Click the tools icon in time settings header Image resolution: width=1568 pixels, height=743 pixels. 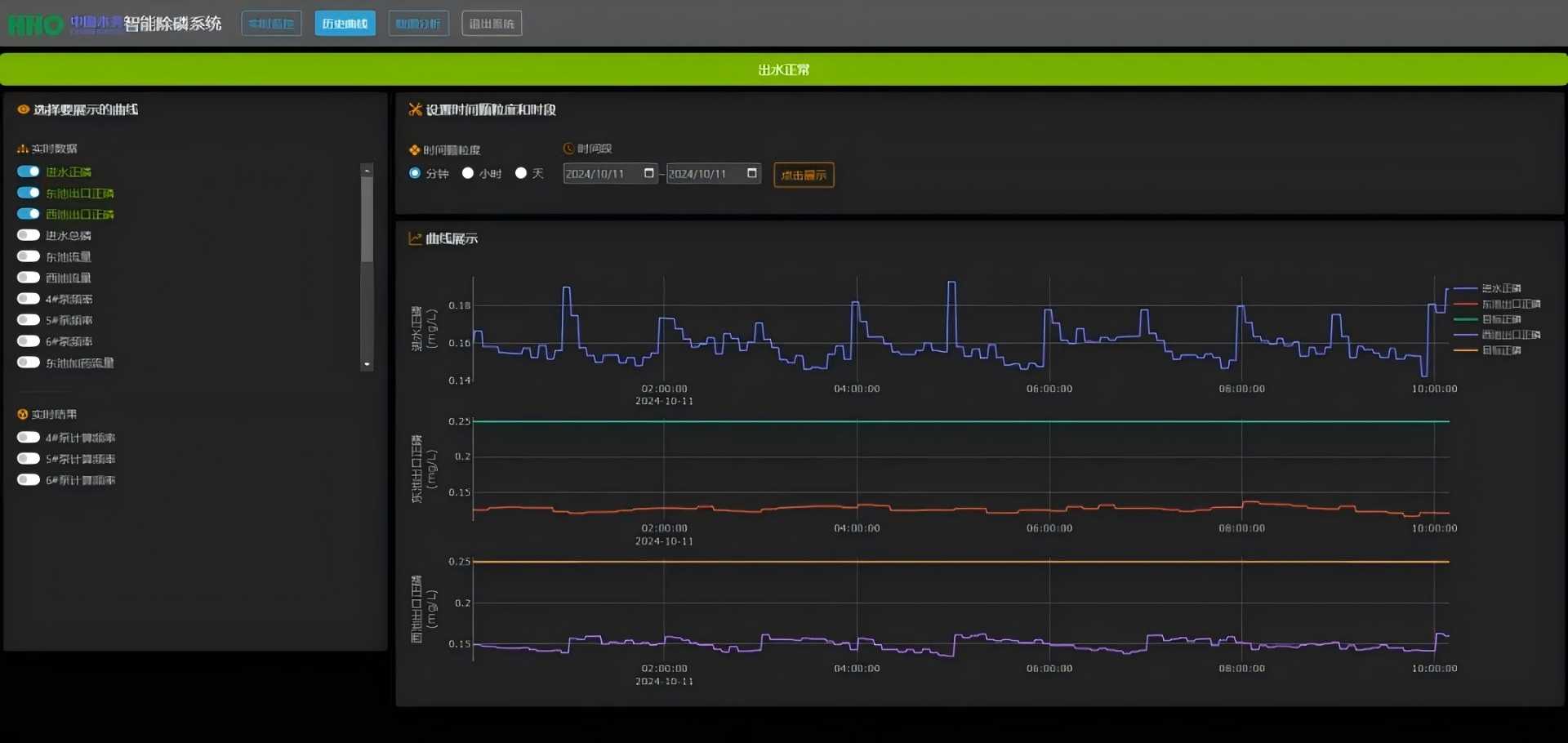click(415, 109)
